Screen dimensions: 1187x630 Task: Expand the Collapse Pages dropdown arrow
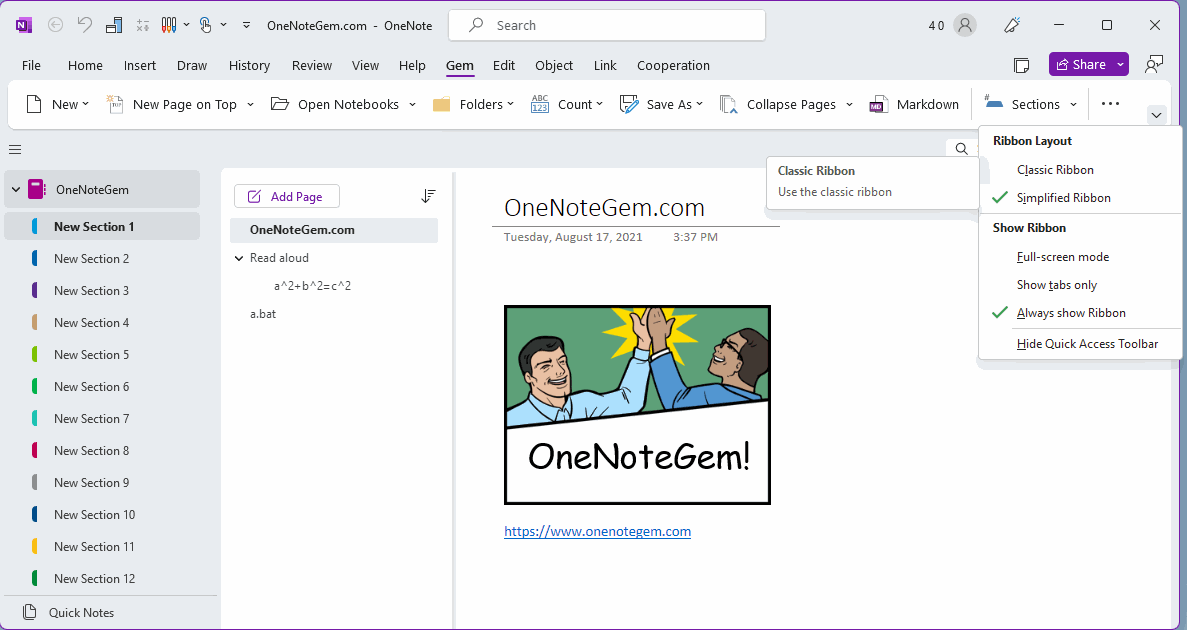click(x=849, y=104)
